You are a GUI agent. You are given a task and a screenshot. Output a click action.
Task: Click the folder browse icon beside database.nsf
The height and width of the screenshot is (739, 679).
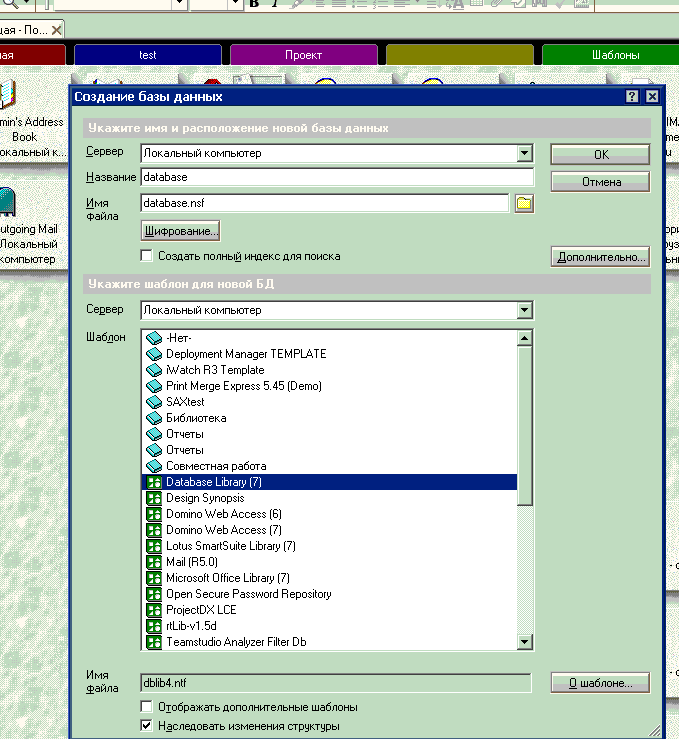(x=523, y=204)
